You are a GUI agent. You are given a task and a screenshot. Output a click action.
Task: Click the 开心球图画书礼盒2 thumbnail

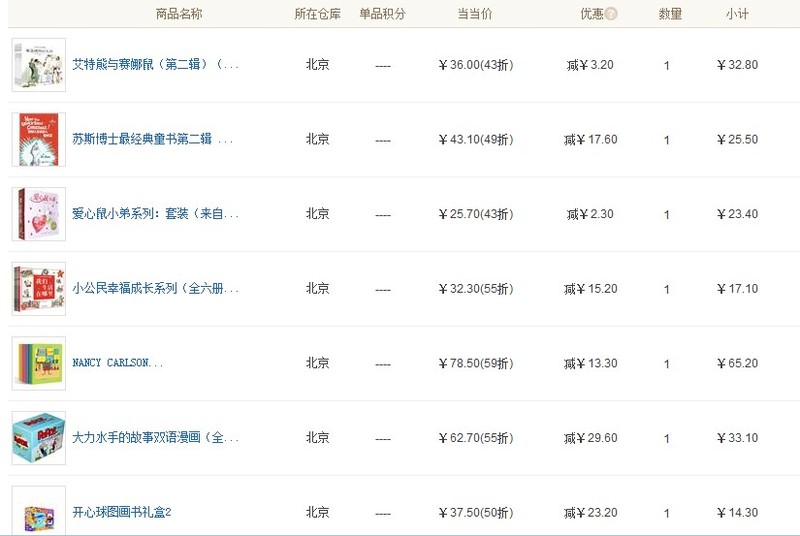click(39, 511)
